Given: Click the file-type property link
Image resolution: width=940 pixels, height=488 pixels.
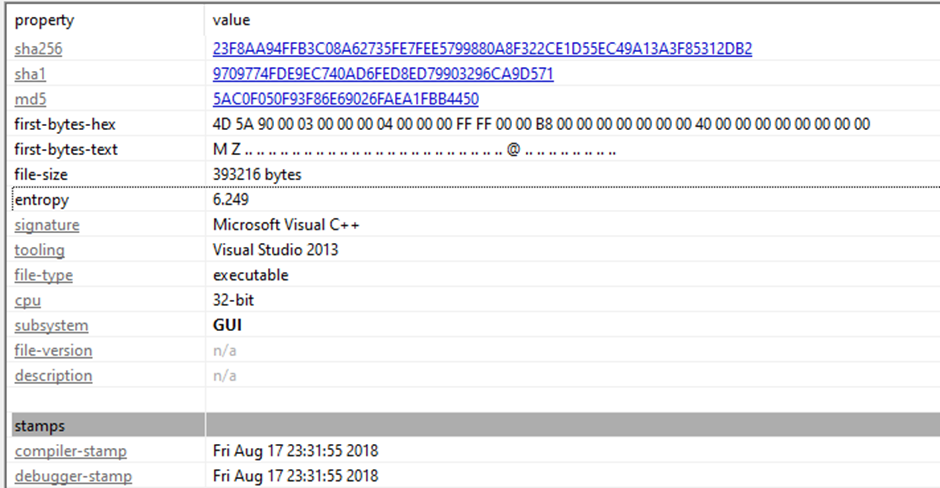Looking at the screenshot, I should (43, 275).
